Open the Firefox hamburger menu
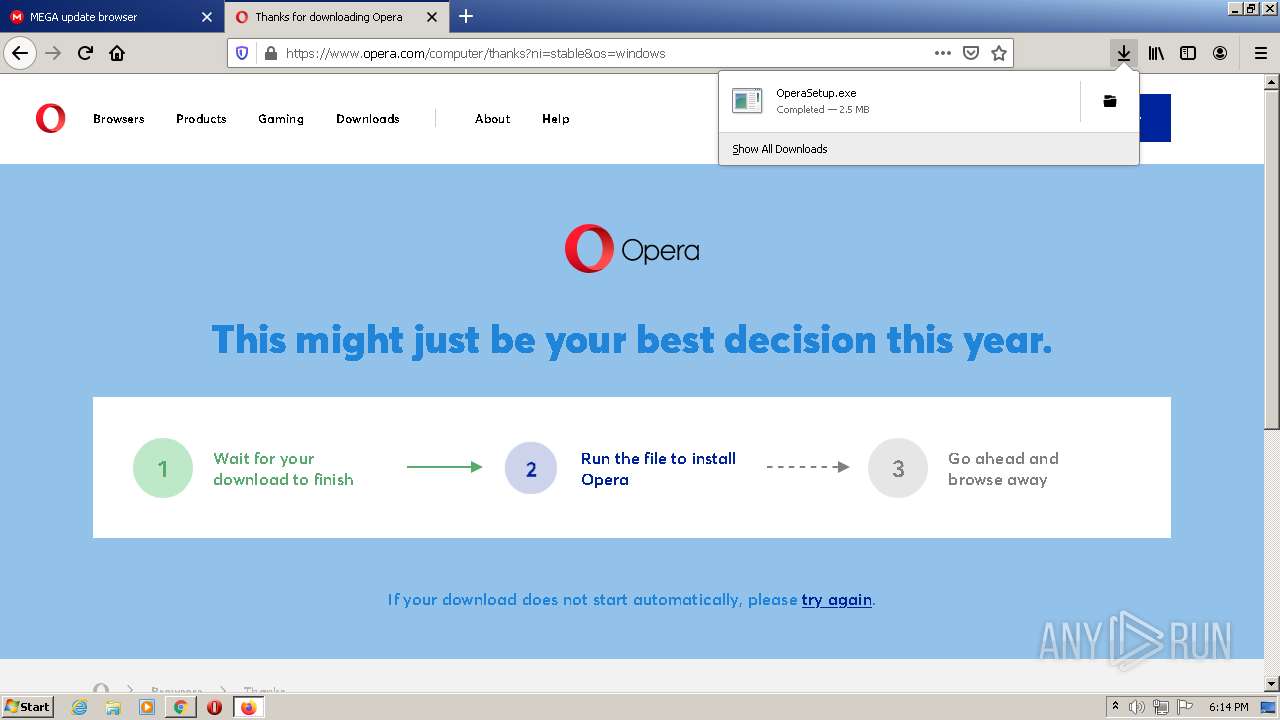The width and height of the screenshot is (1280, 720). click(1260, 53)
